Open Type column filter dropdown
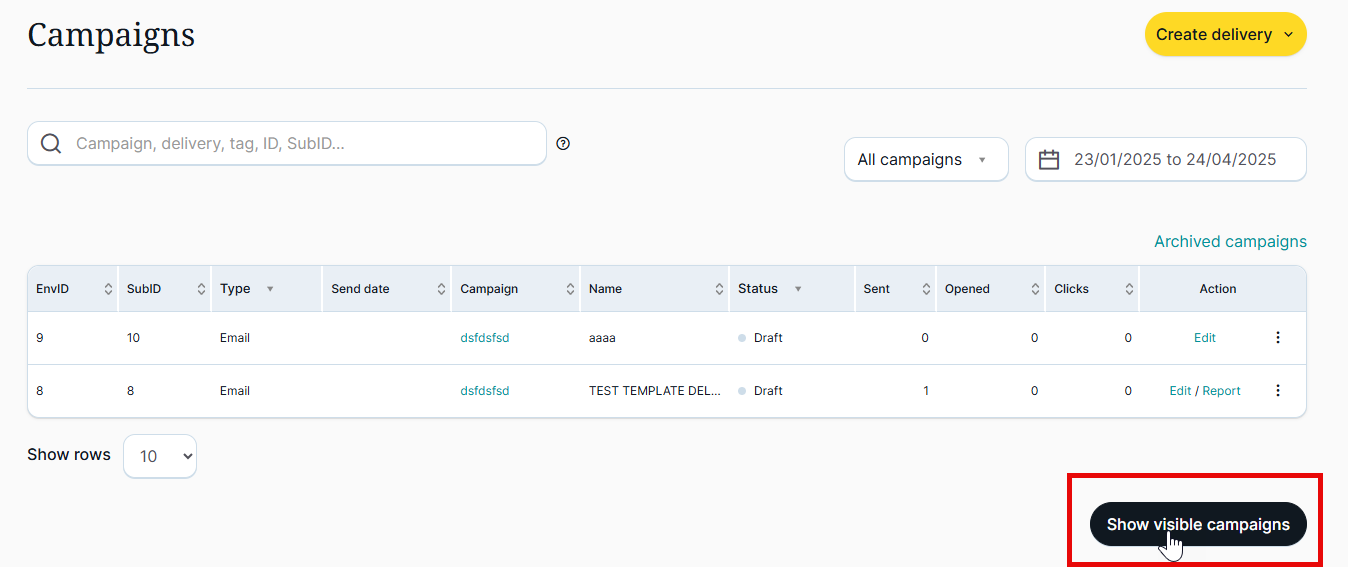This screenshot has height=567, width=1348. (269, 289)
